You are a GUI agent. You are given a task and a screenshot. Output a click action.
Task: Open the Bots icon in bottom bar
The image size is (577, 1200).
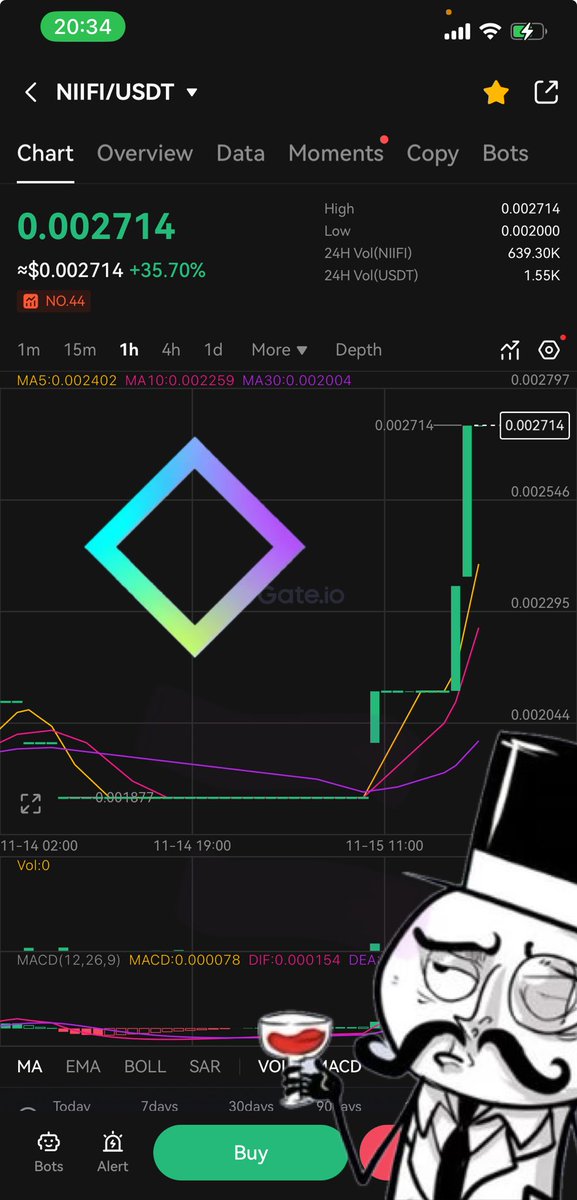(x=48, y=1152)
